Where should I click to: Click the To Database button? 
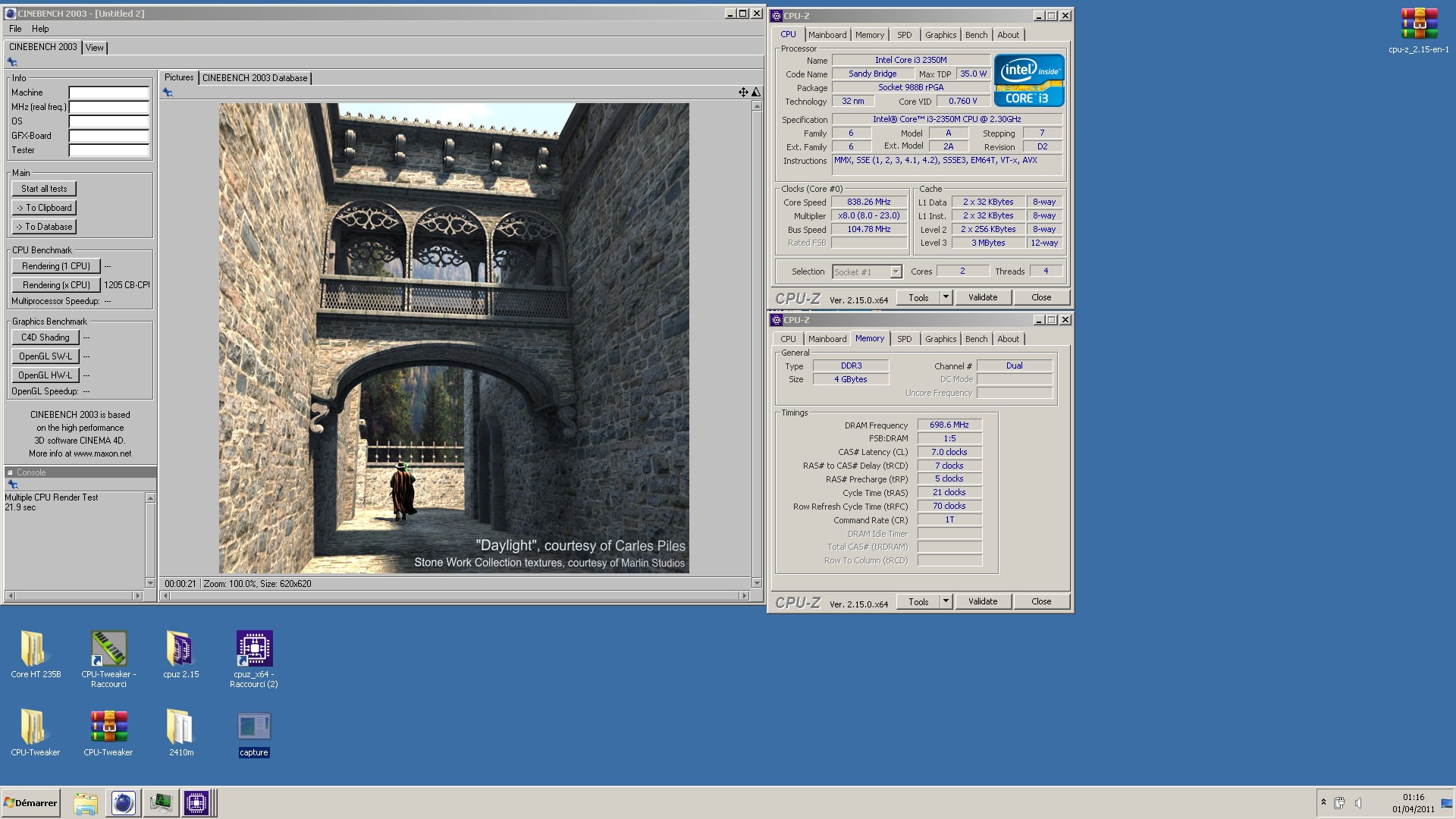click(44, 227)
